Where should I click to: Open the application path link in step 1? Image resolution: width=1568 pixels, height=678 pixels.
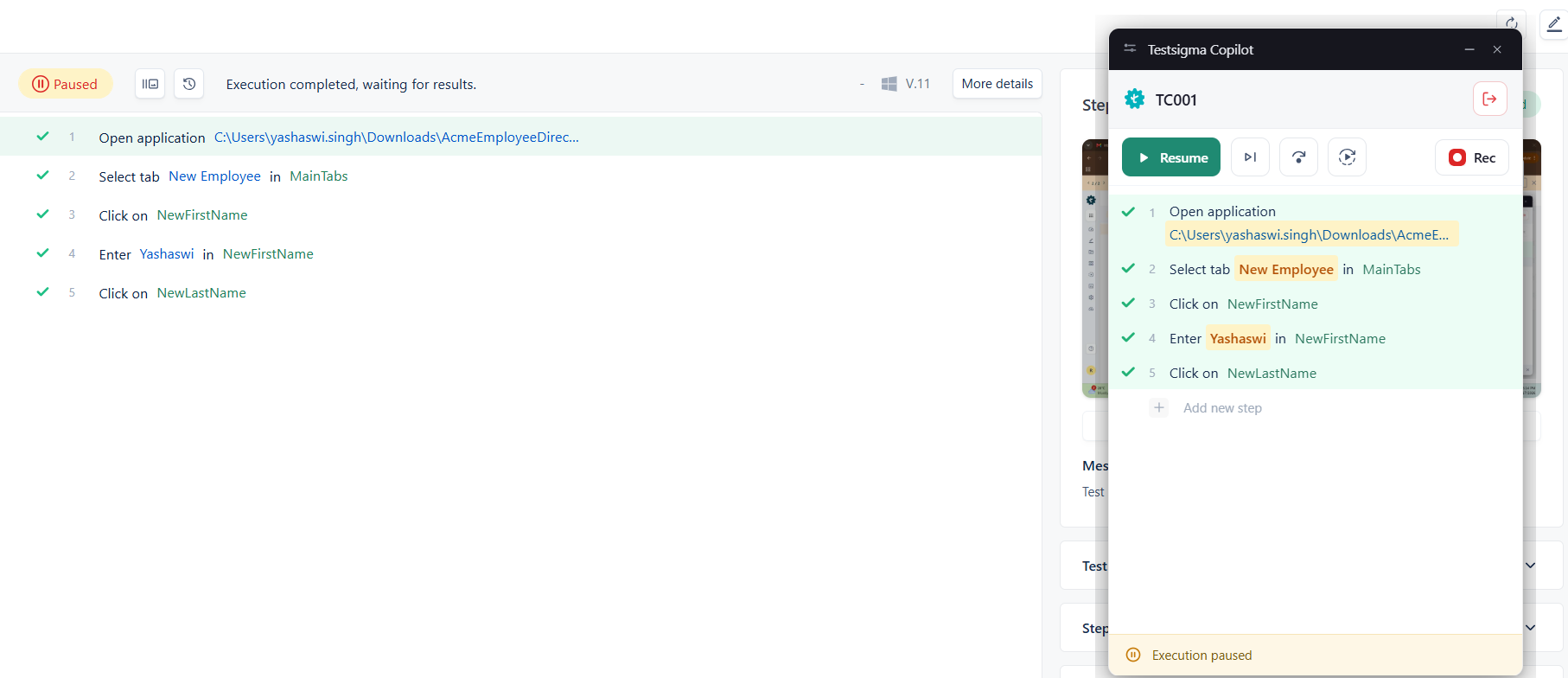point(397,138)
